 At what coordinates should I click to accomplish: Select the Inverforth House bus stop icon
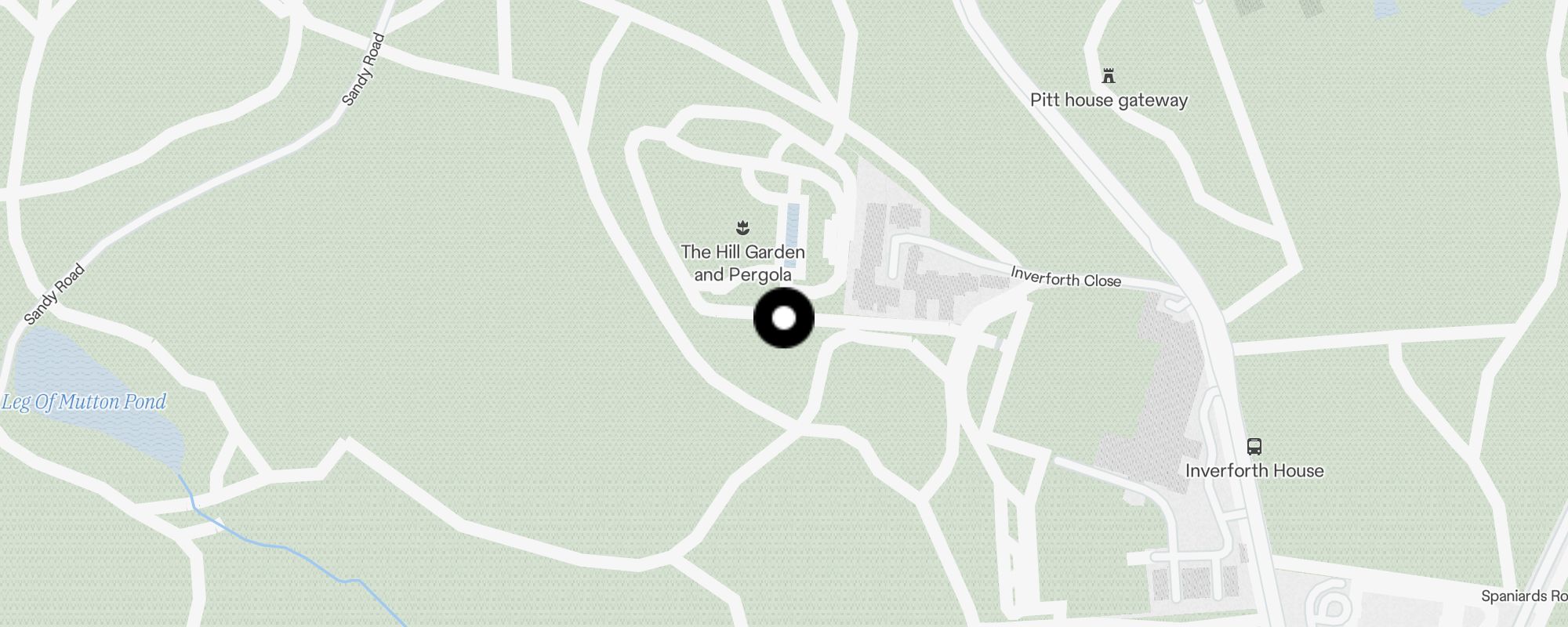point(1254,447)
